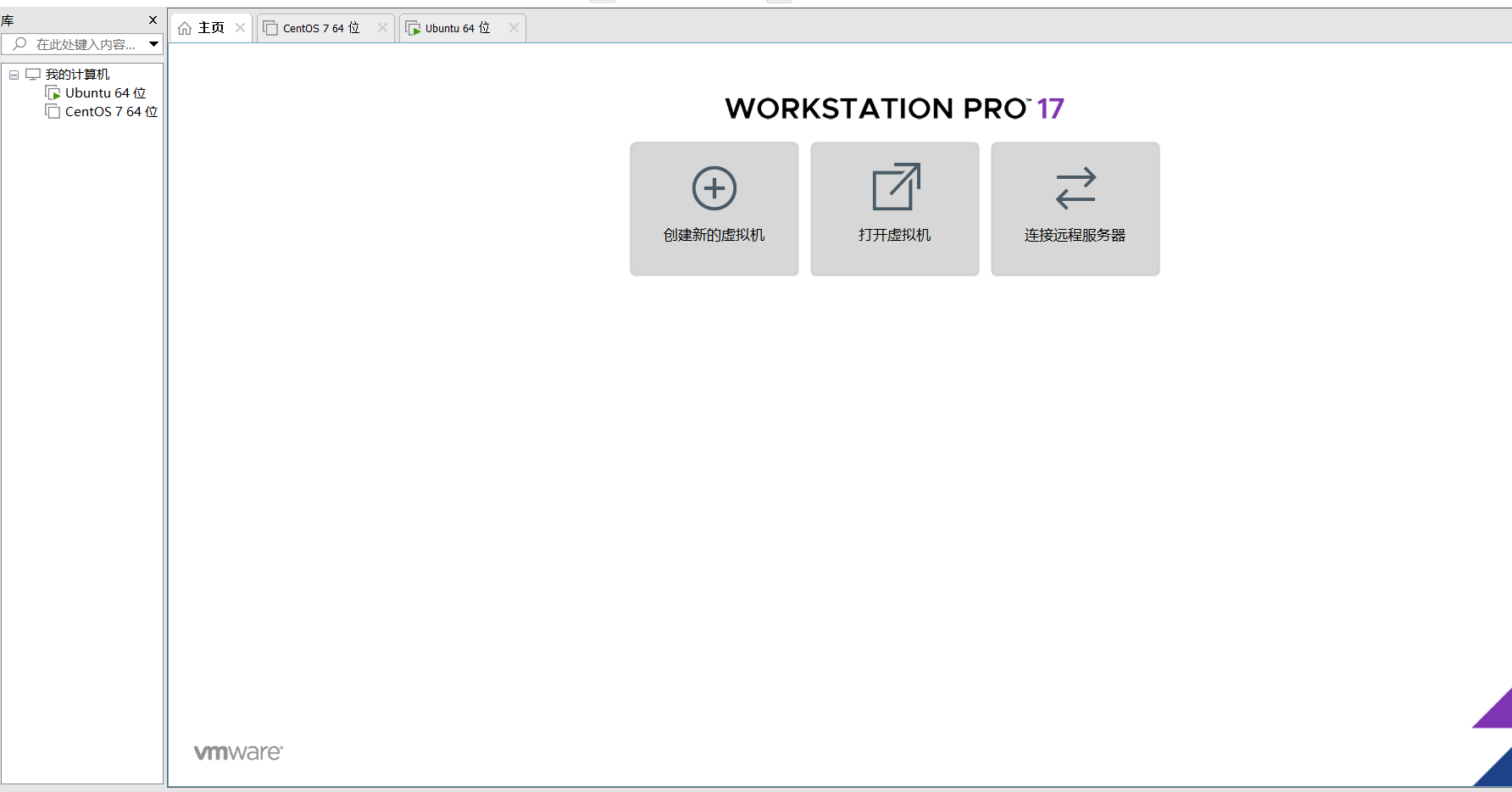This screenshot has width=1512, height=792.
Task: Click the CentOS 7 64 位 VM icon in tree
Action: pos(53,112)
